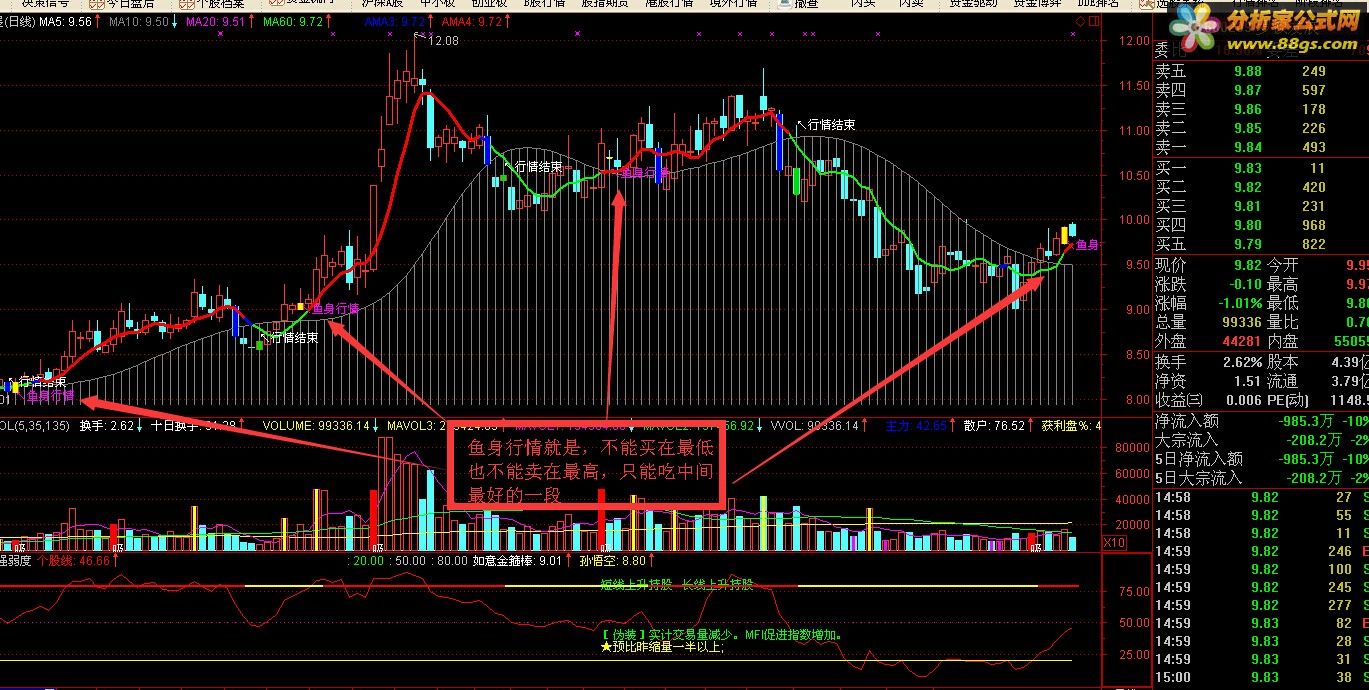Click the X10 volume scale button
The width and height of the screenshot is (1369, 690).
click(x=1115, y=542)
